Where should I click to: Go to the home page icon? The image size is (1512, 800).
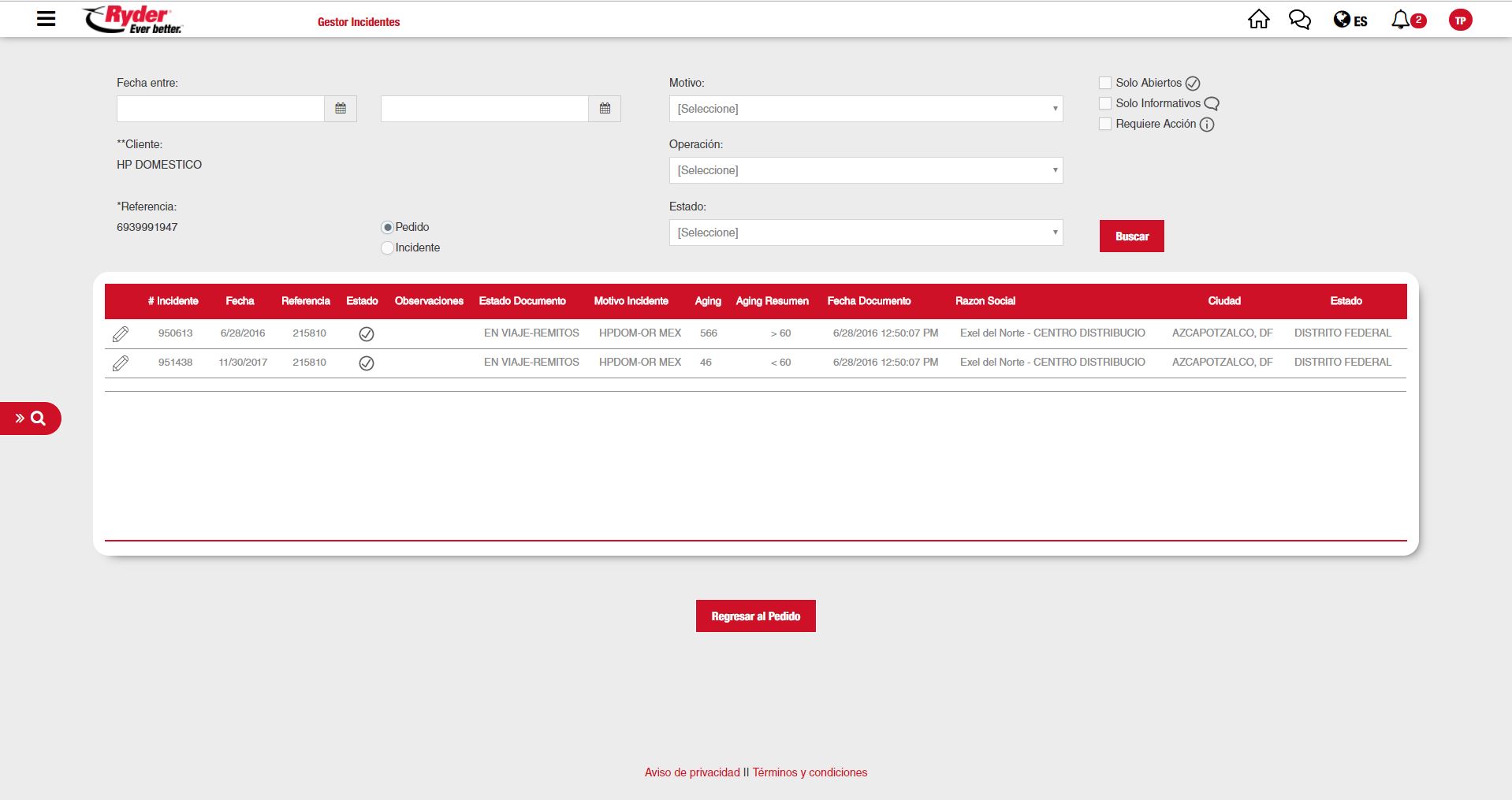click(1258, 20)
